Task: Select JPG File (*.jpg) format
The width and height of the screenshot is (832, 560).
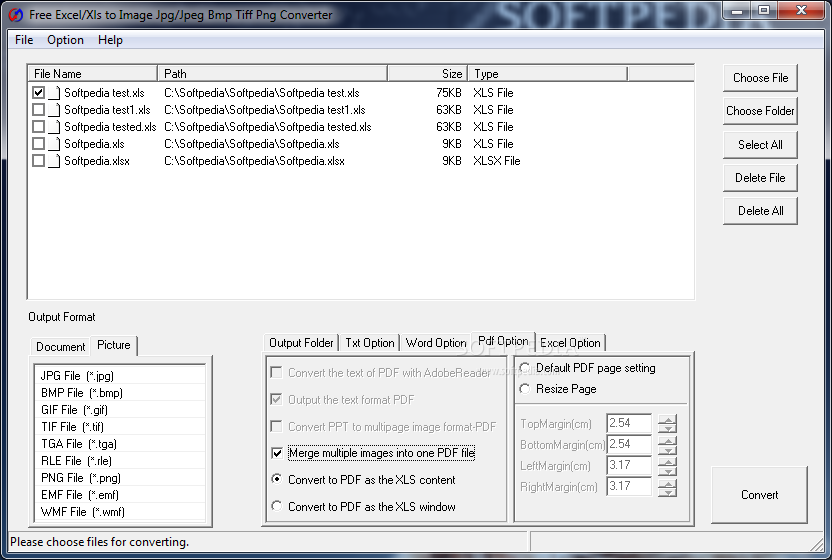Action: pyautogui.click(x=120, y=376)
